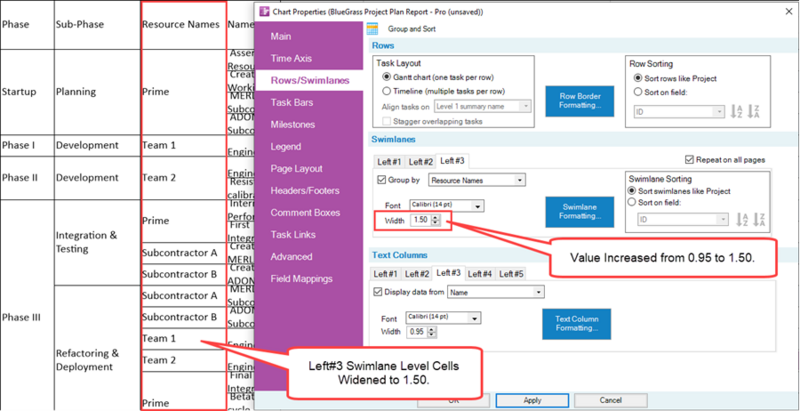Screen dimensions: 800x411
Task: Open the text column Font Calibri dropdown
Action: click(x=443, y=318)
